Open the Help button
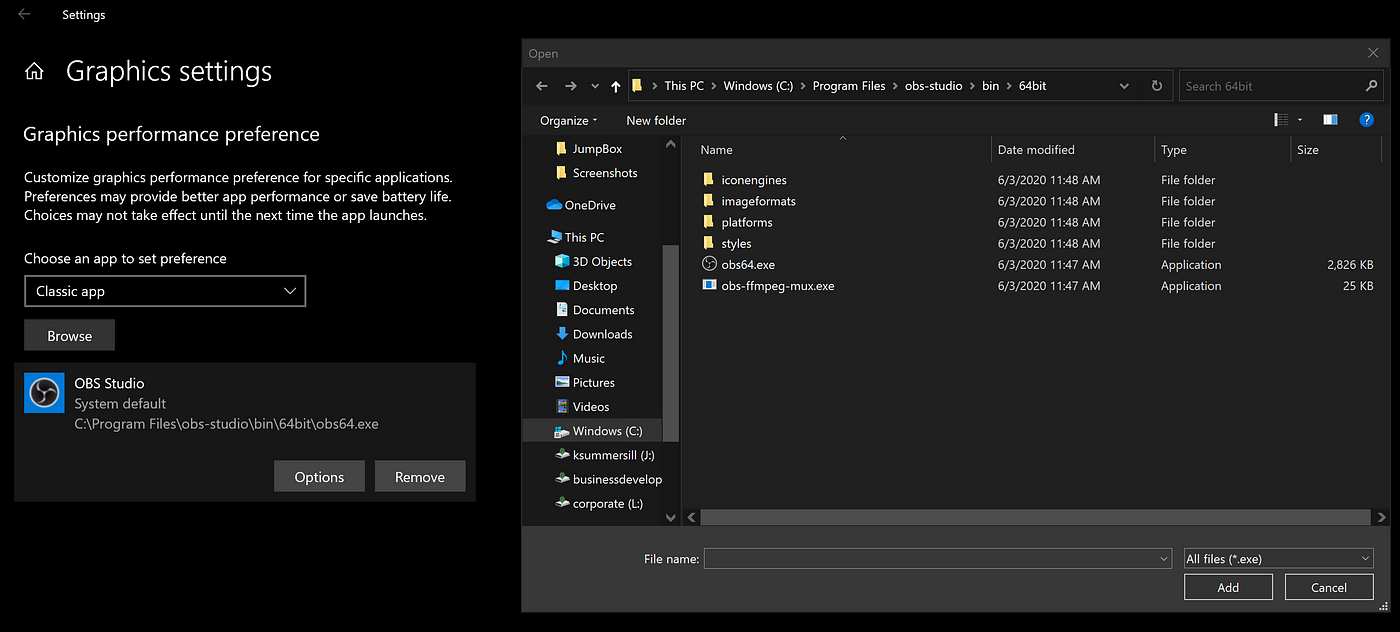This screenshot has height=632, width=1400. pyautogui.click(x=1366, y=120)
